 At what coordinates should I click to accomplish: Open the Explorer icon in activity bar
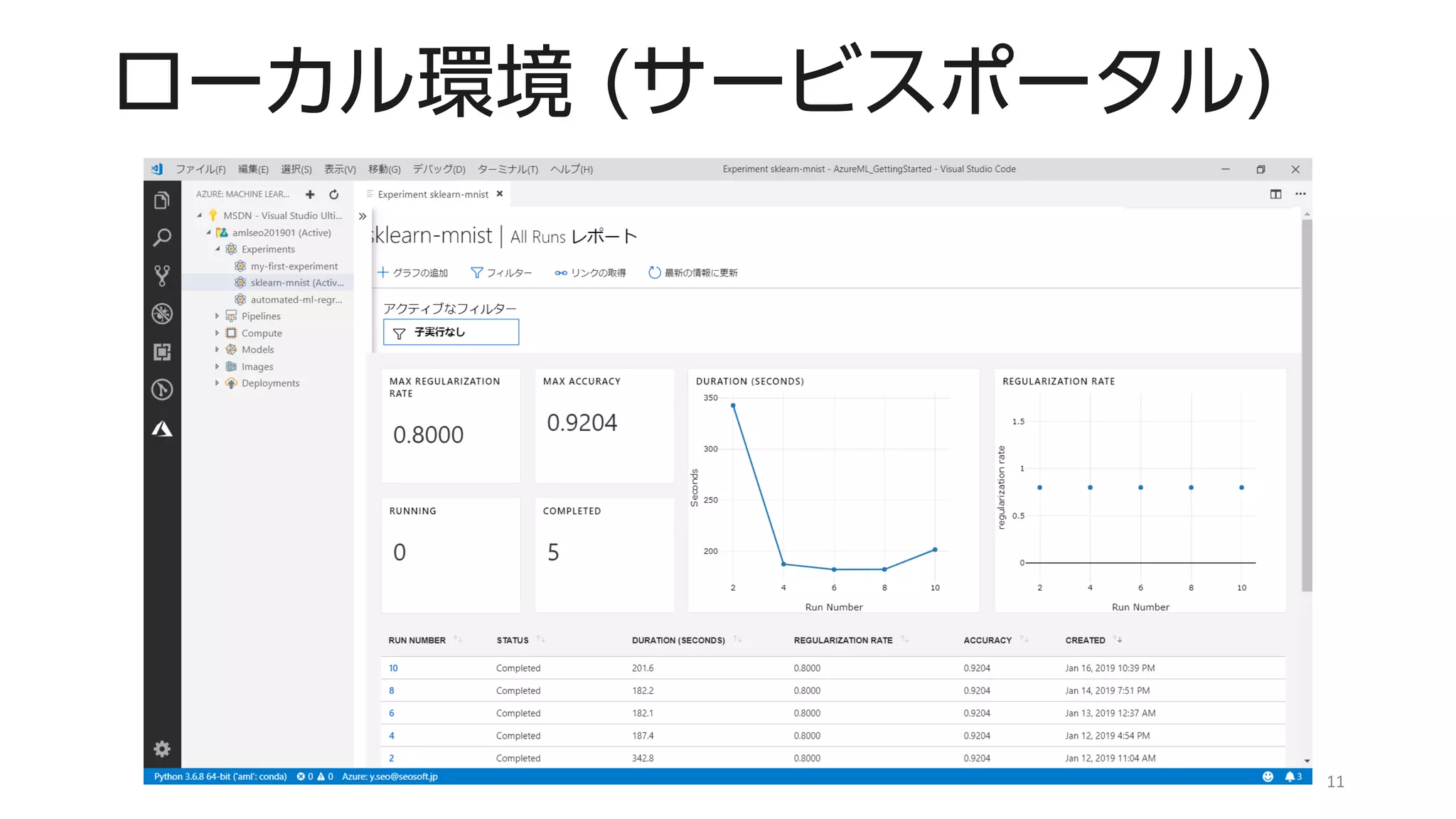(162, 200)
